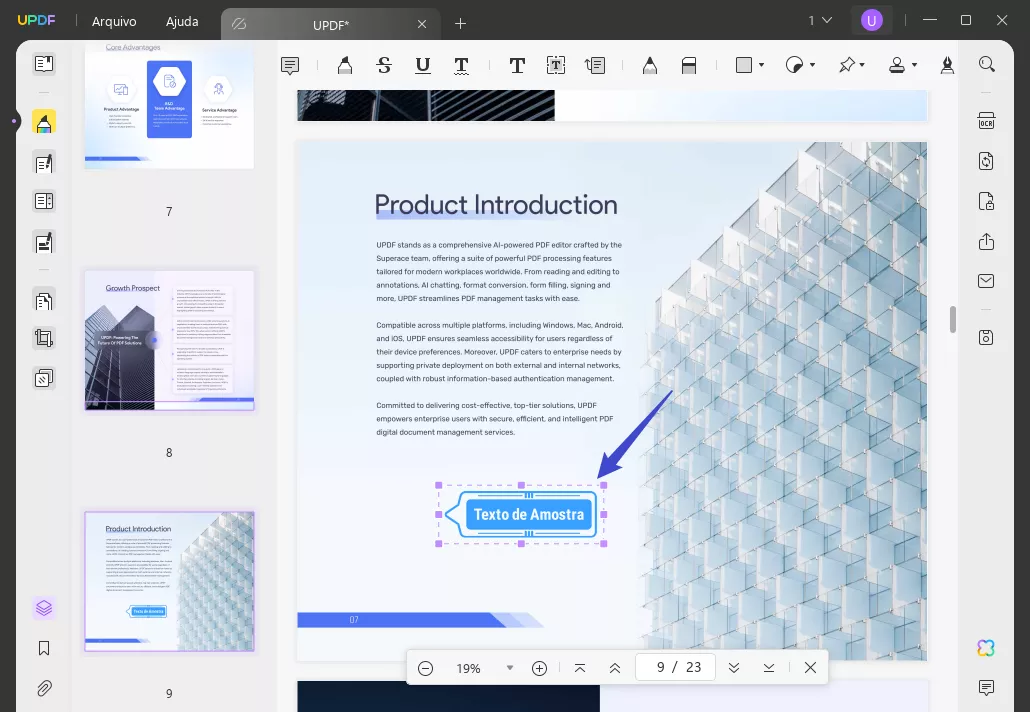The image size is (1030, 712).
Task: Open the sticker color wheel tool
Action: tap(795, 66)
